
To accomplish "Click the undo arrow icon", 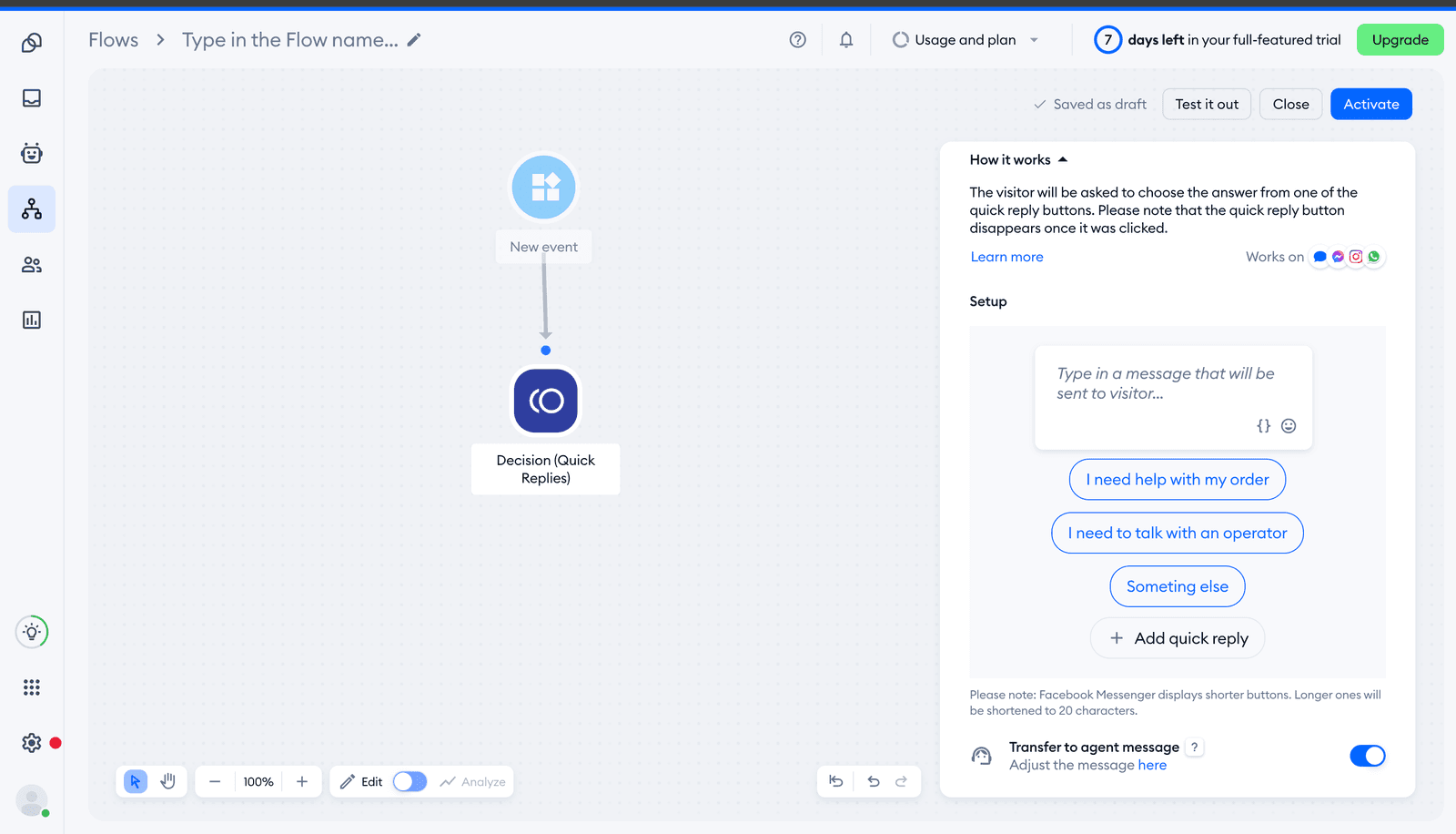I will tap(874, 781).
